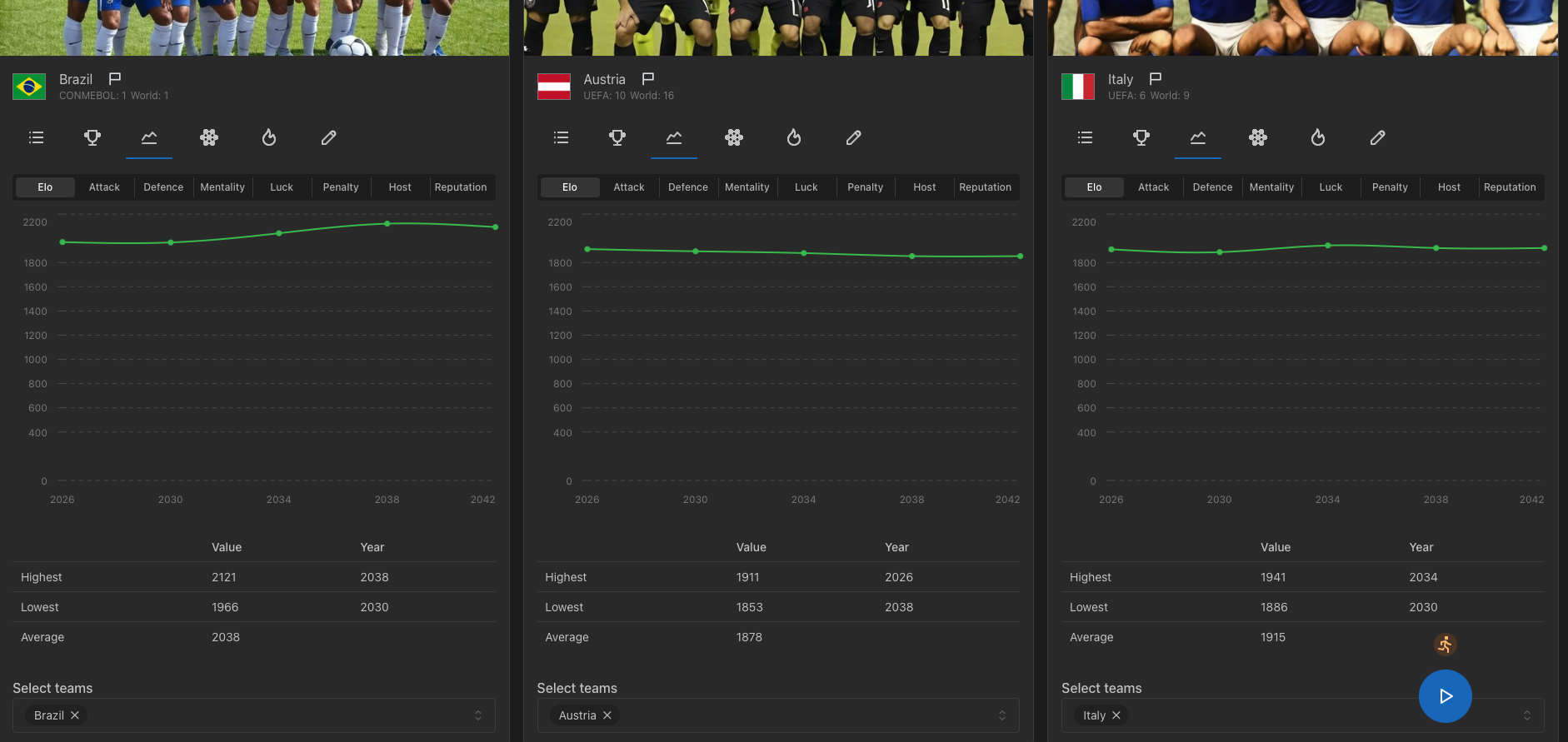This screenshot has width=1568, height=742.
Task: Click Austria lowest value 1853 cell
Action: point(750,607)
